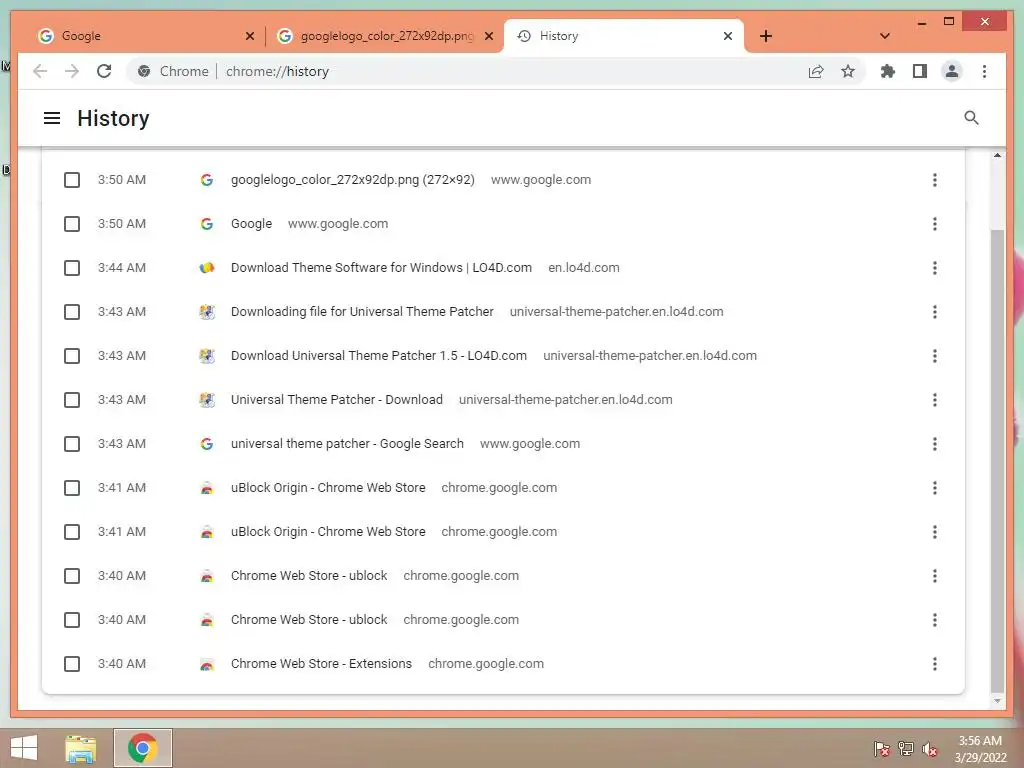Image resolution: width=1024 pixels, height=768 pixels.
Task: Open universal theme patcher - Google Search link
Action: pos(347,444)
